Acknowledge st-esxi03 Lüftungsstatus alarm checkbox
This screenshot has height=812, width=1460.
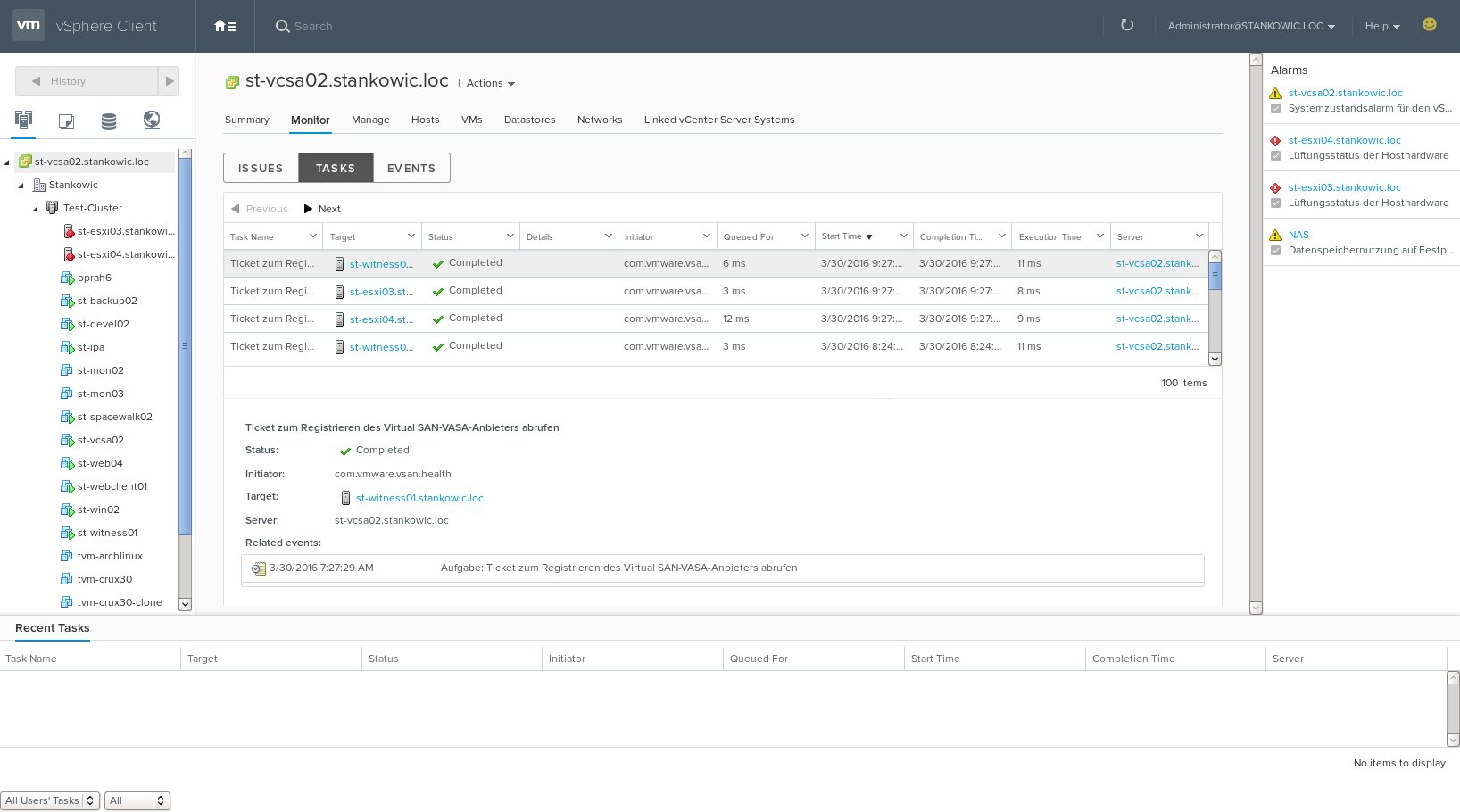1276,203
